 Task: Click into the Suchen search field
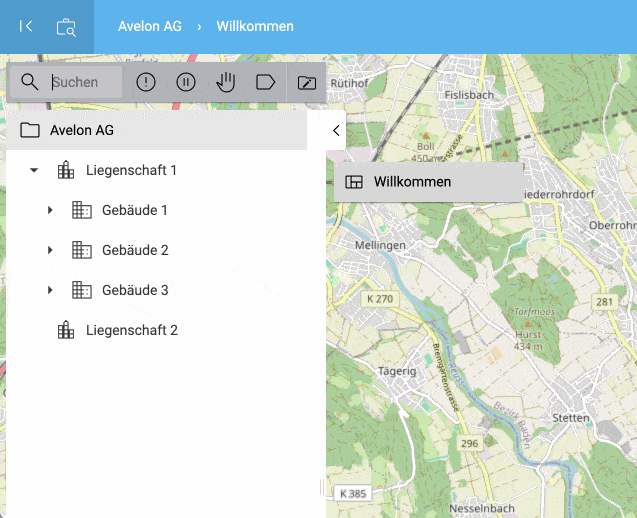[85, 82]
